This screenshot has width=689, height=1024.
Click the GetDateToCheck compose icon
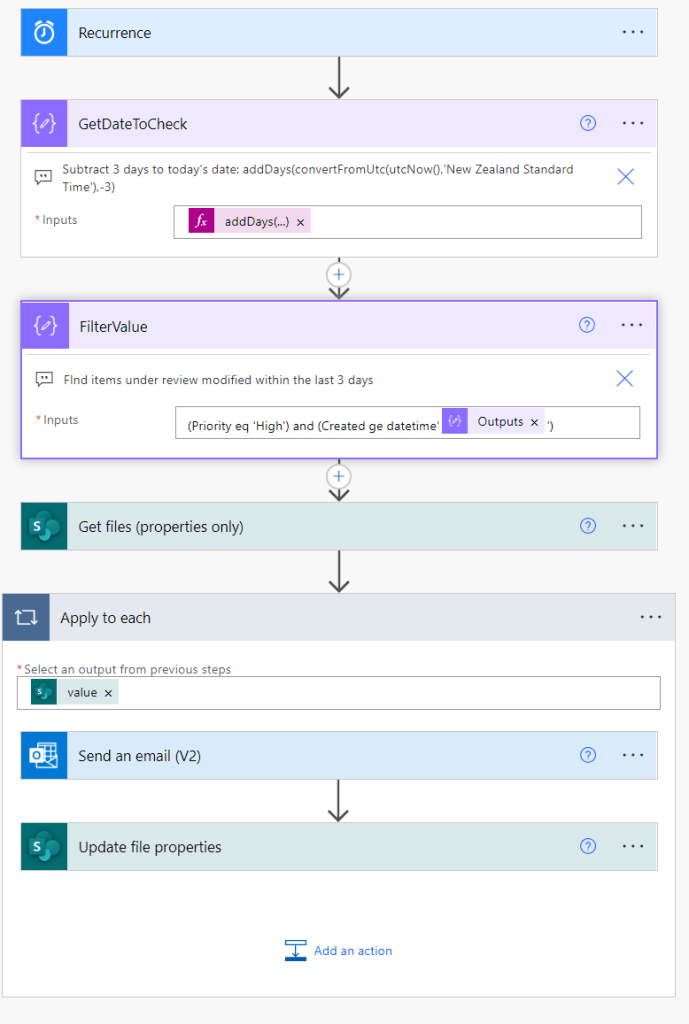[45, 124]
